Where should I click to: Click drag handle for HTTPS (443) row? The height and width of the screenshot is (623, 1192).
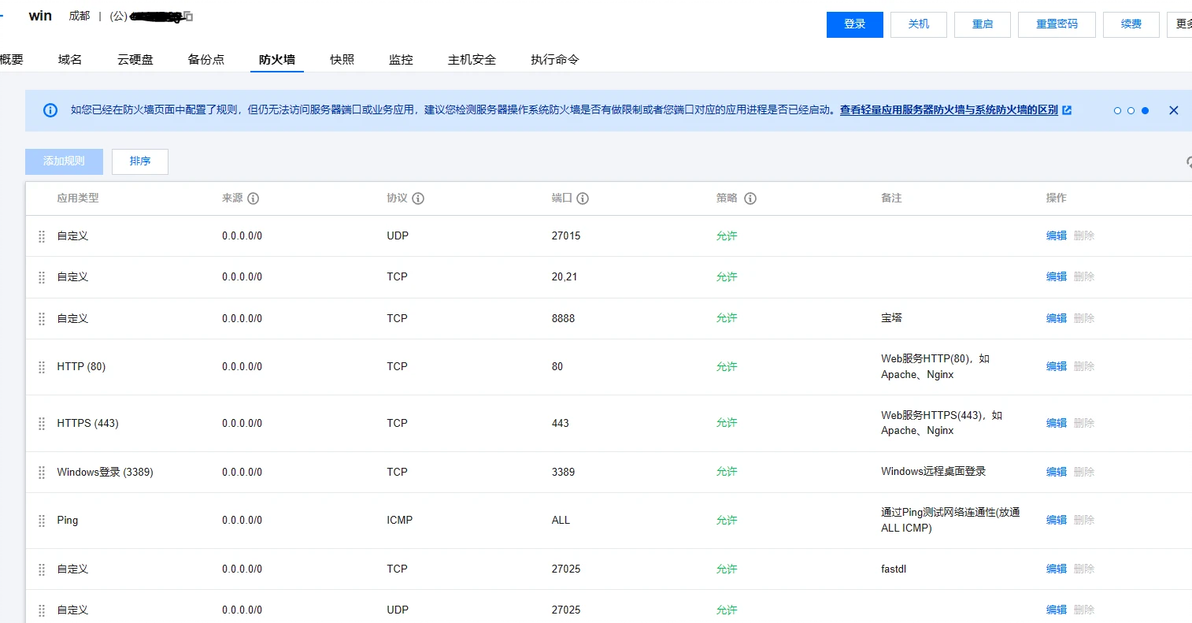coord(42,423)
